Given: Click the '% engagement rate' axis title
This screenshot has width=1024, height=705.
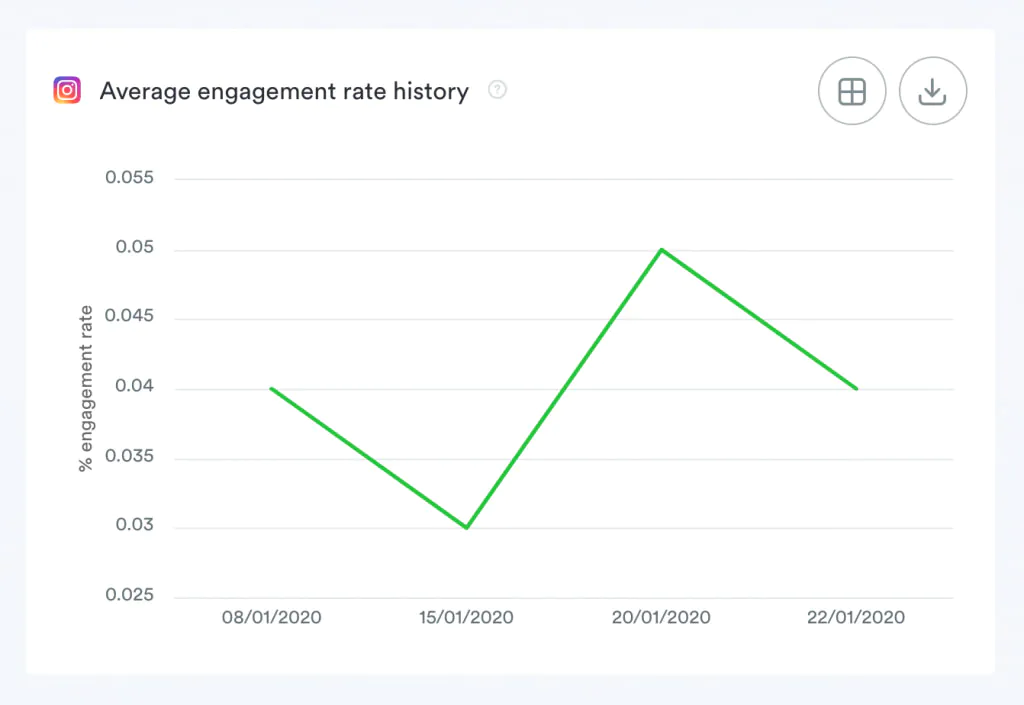Looking at the screenshot, I should pos(86,388).
